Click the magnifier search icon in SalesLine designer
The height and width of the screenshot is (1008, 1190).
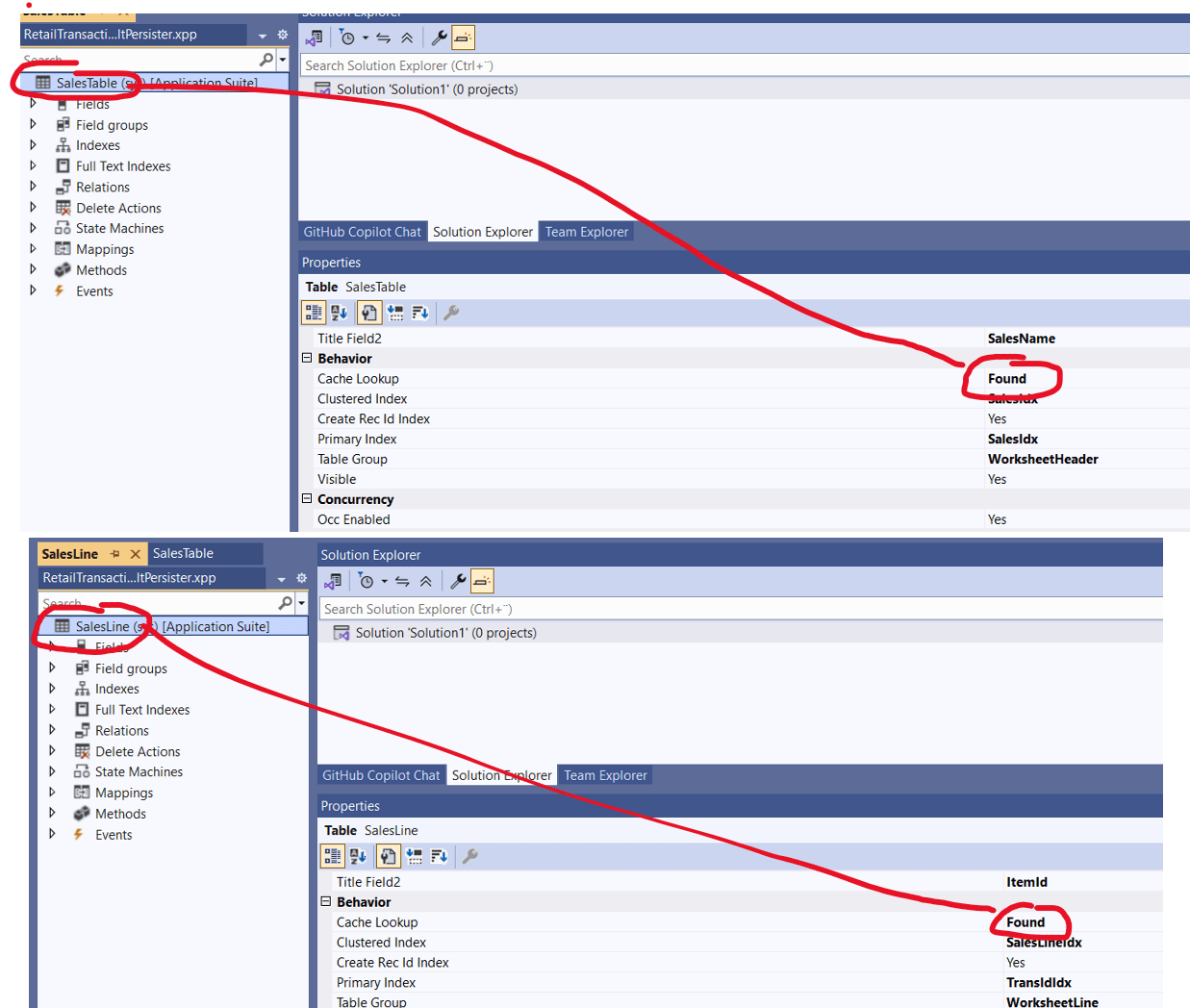[x=285, y=602]
